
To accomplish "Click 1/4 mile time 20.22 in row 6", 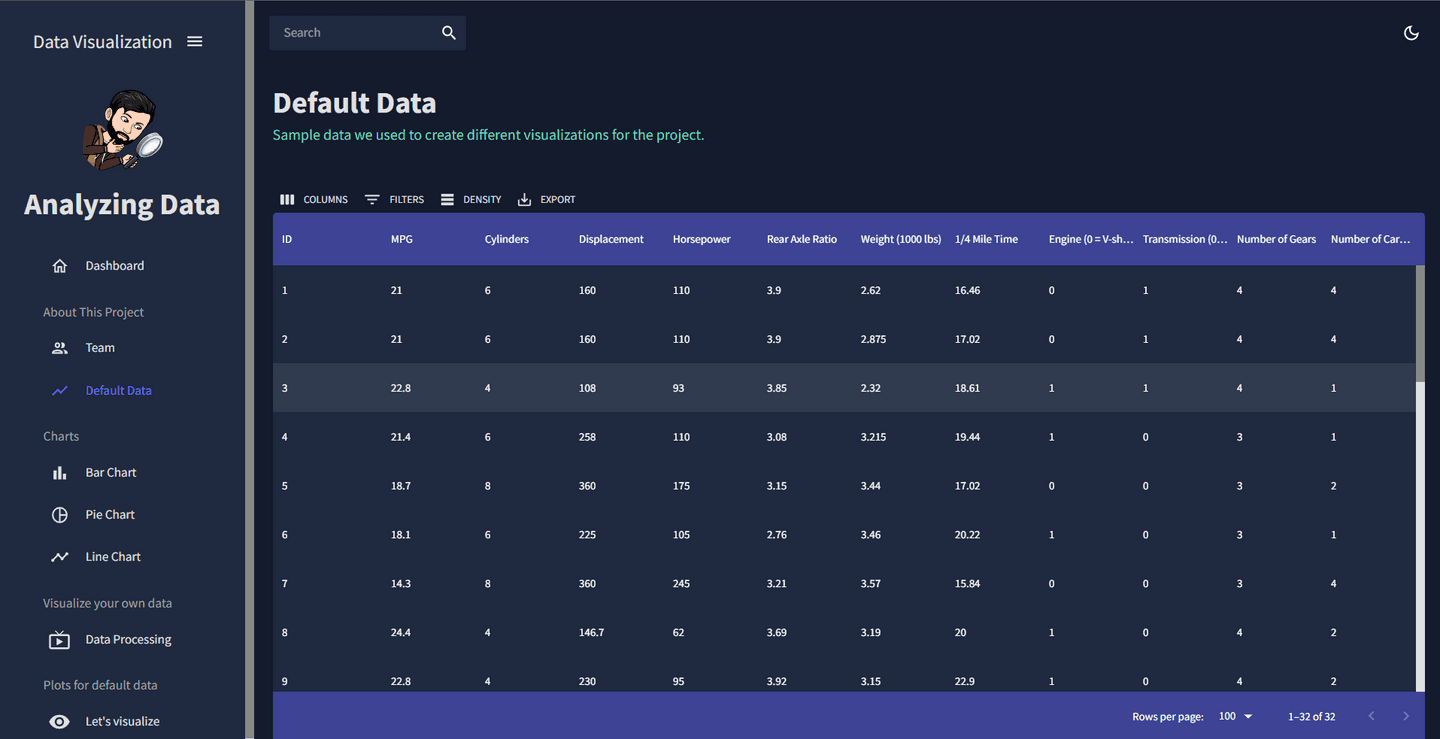I will (x=968, y=535).
